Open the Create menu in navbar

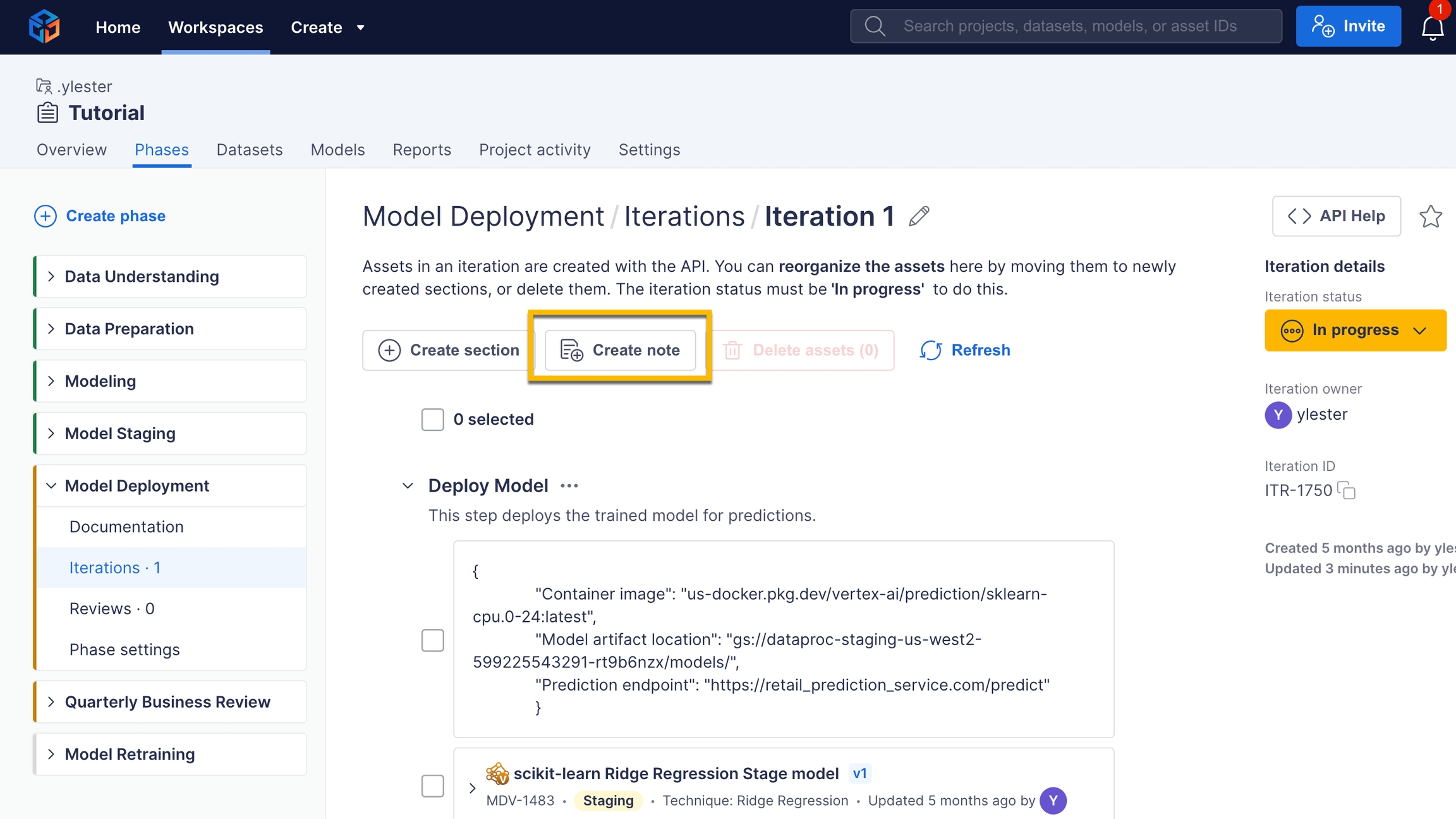(x=327, y=27)
